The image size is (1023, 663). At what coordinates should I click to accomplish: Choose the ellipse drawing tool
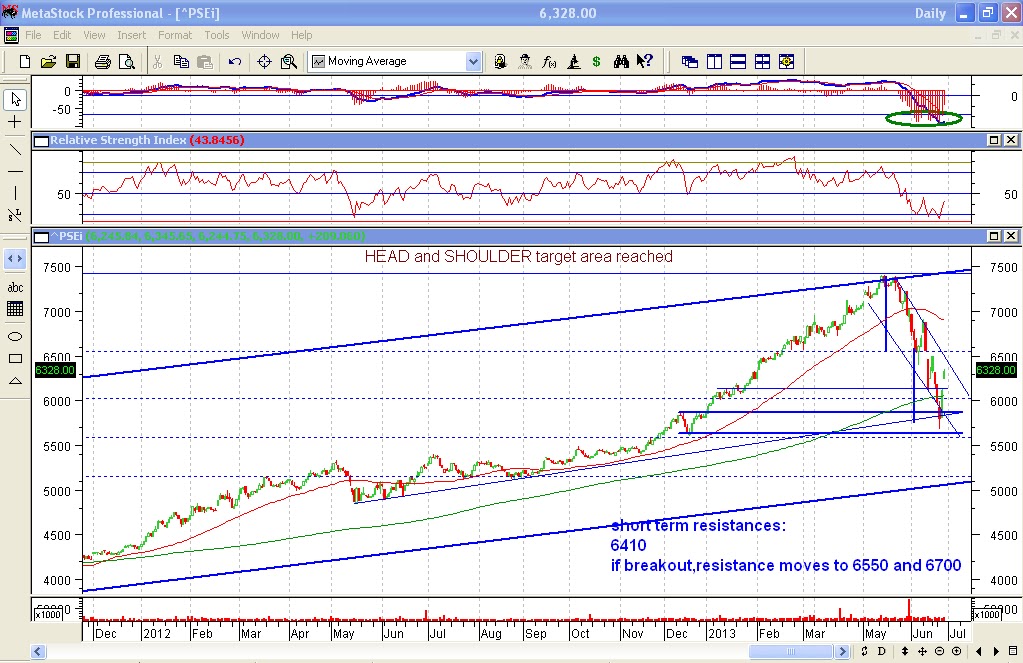tap(14, 337)
